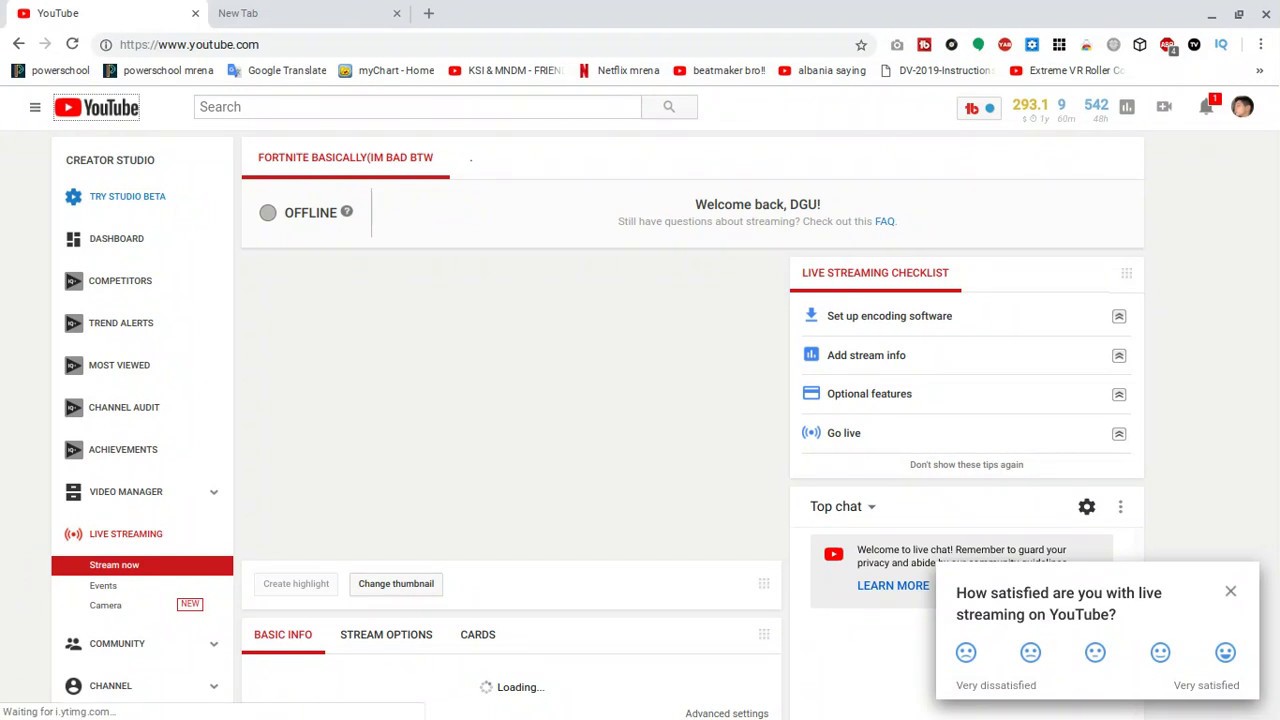Expand the Video Manager sidebar section
The image size is (1280, 720).
(213, 492)
